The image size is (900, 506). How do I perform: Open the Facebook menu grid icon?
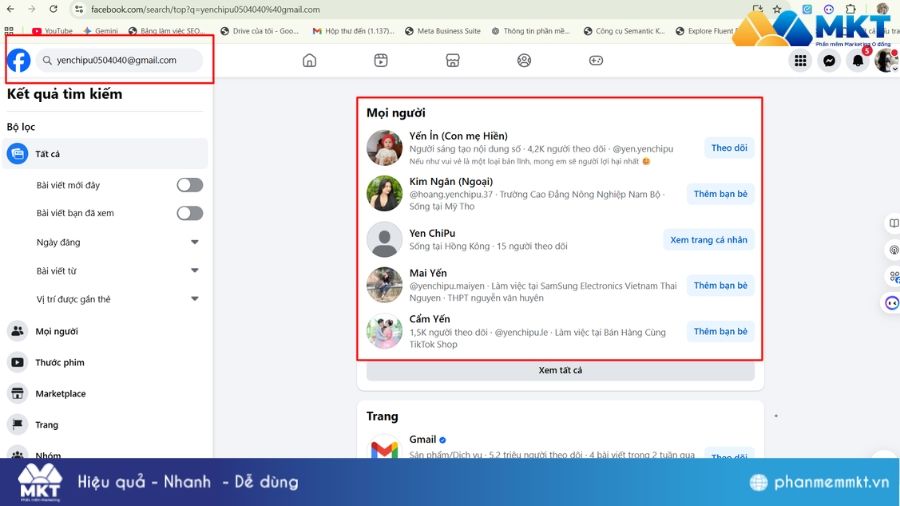pyautogui.click(x=800, y=60)
